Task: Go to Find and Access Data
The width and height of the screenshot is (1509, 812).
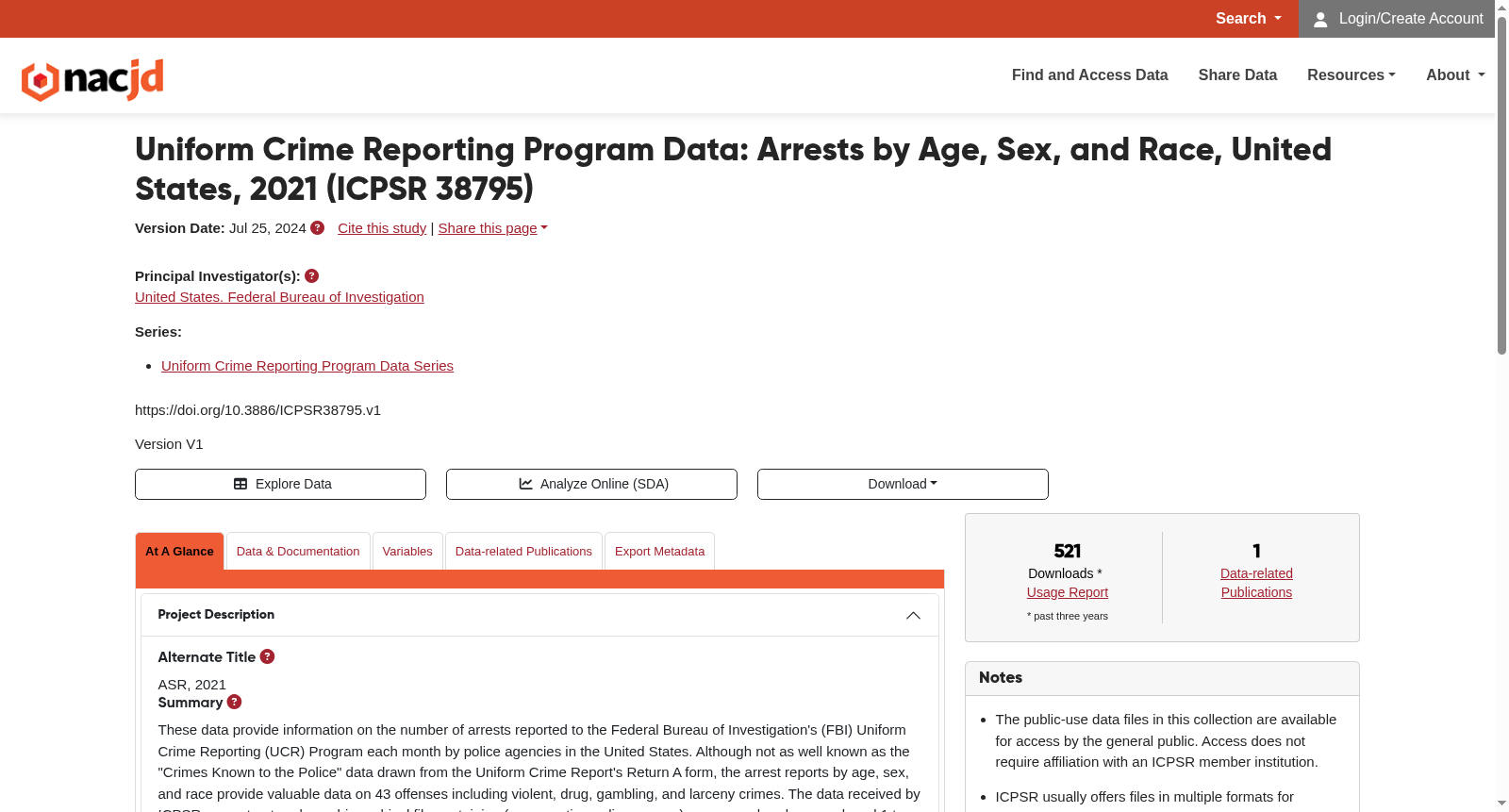Action: [1089, 75]
